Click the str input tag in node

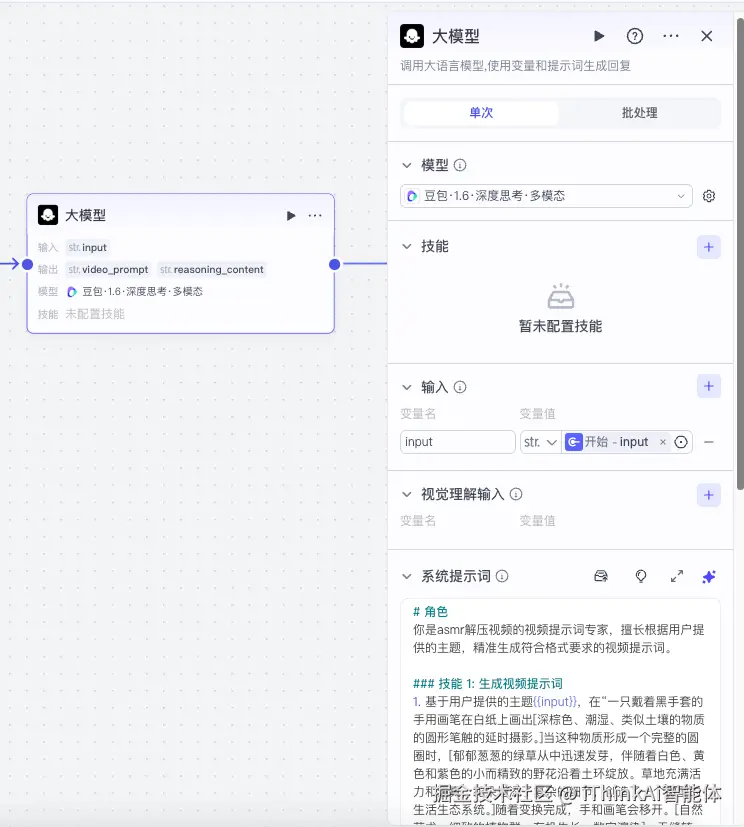pyautogui.click(x=88, y=247)
